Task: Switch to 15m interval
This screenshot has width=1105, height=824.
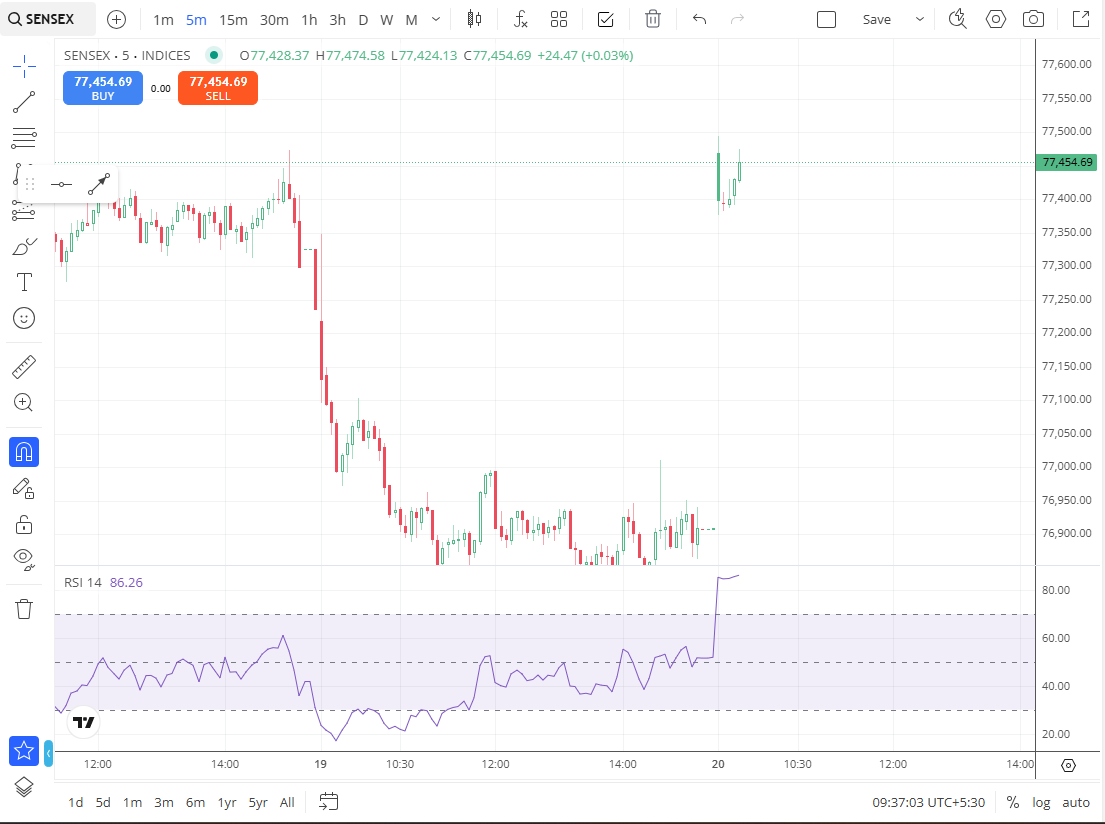Action: [233, 20]
